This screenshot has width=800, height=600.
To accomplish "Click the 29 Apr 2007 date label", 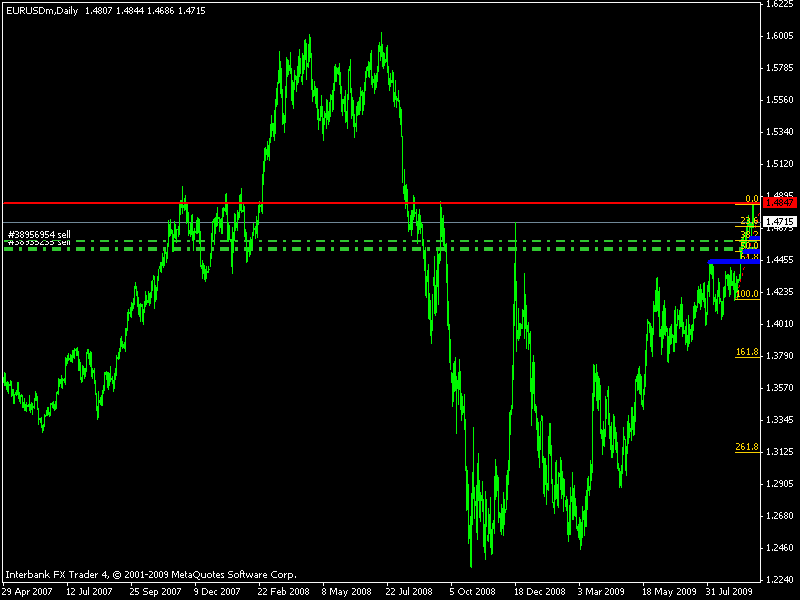I will click(x=28, y=591).
